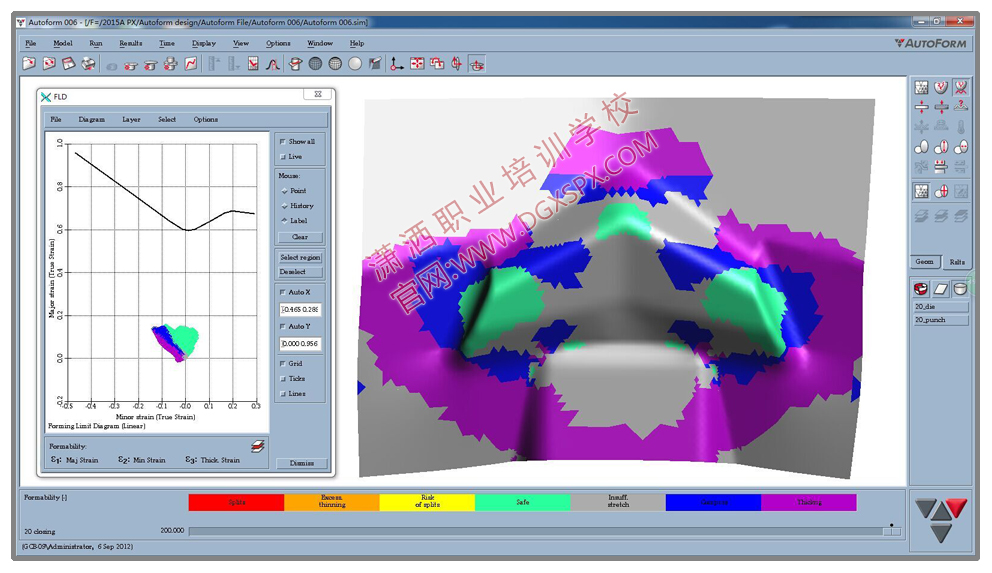Click the grey bowl tool icon
This screenshot has width=992, height=573.
click(x=960, y=289)
